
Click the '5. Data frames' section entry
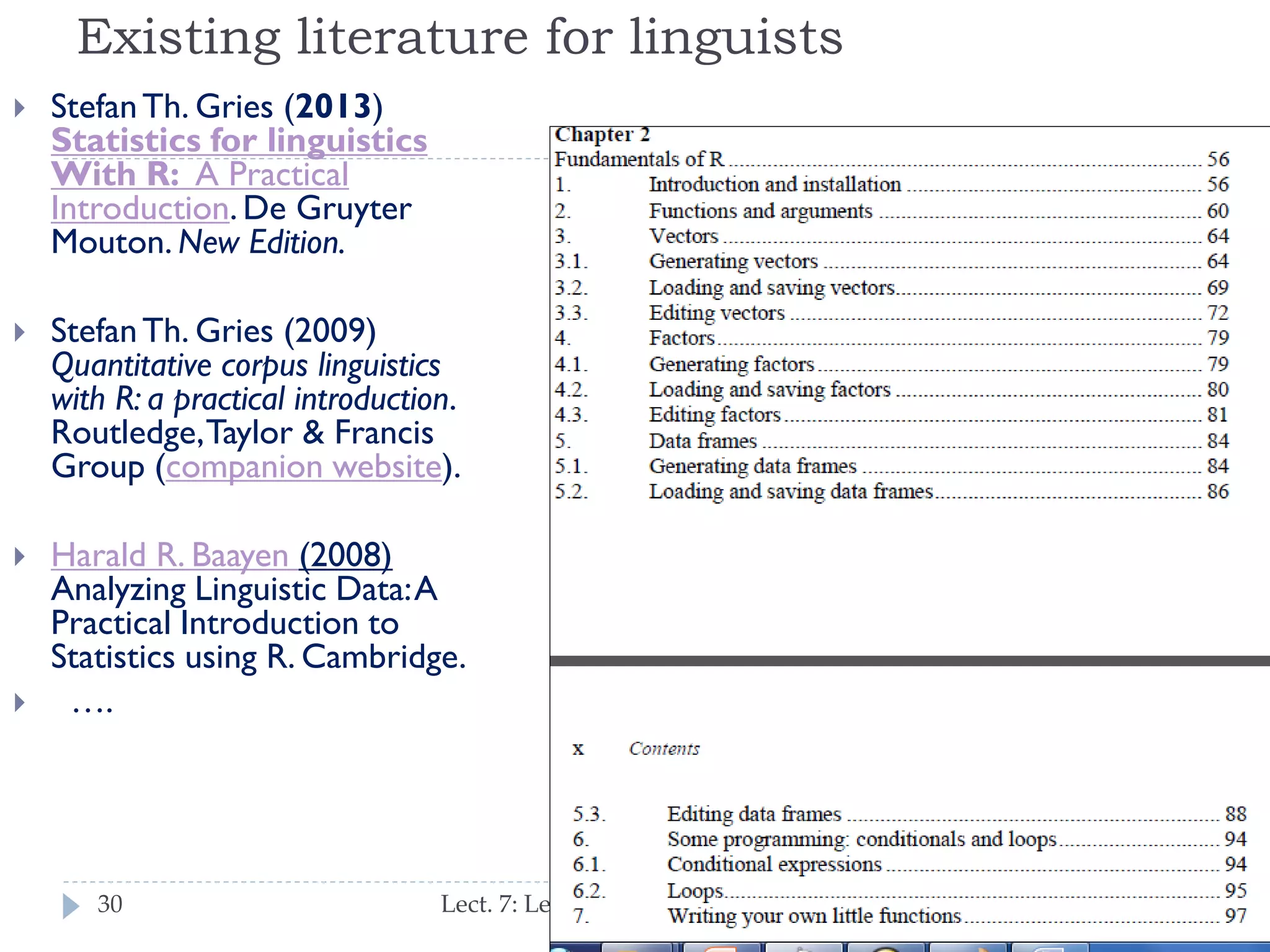point(891,441)
